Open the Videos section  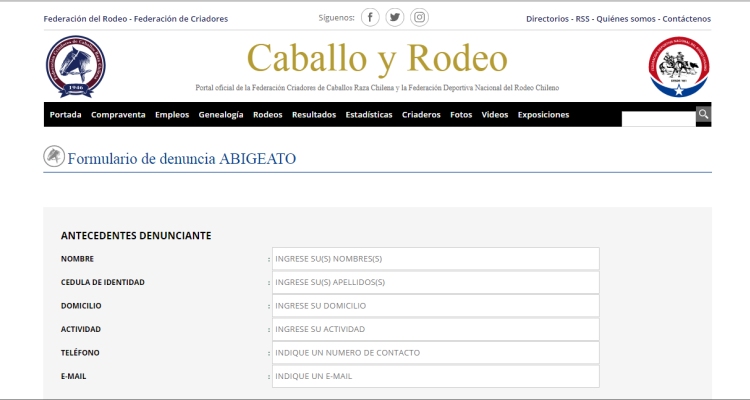tap(495, 115)
